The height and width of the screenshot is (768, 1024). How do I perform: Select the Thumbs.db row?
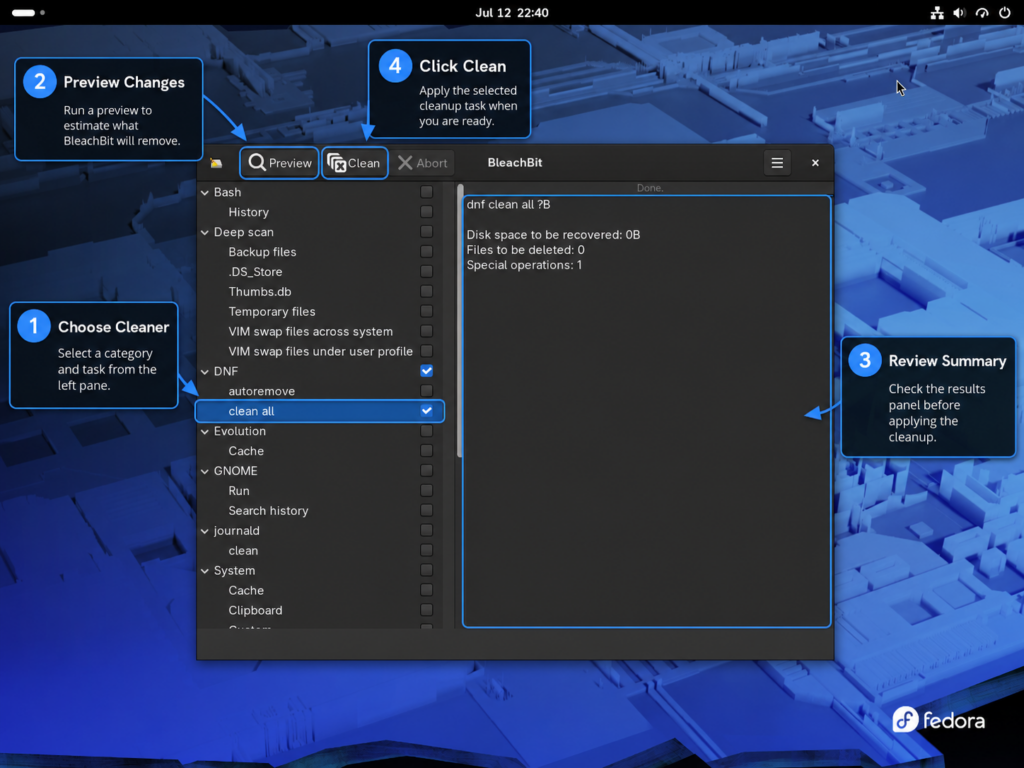click(319, 292)
